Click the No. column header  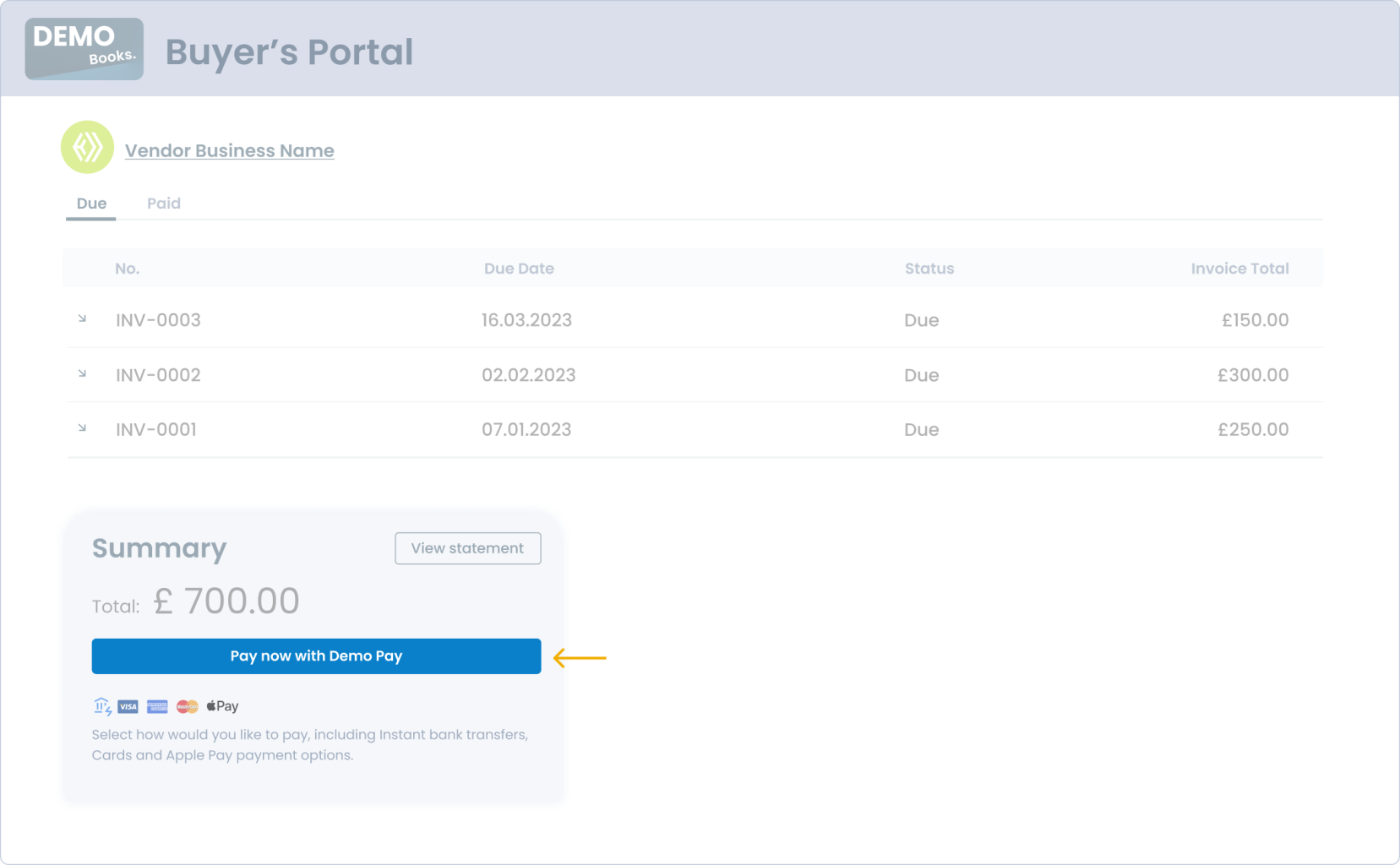point(127,269)
